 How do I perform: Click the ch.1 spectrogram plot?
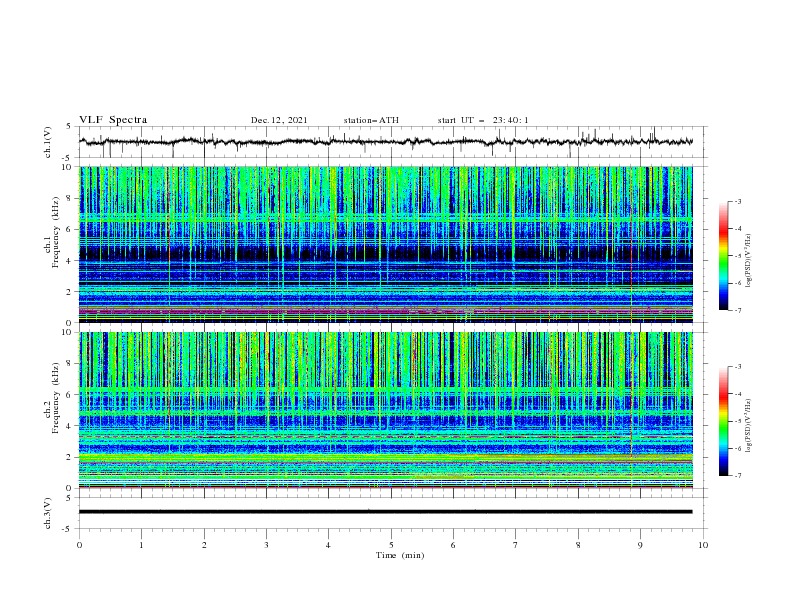coord(386,244)
